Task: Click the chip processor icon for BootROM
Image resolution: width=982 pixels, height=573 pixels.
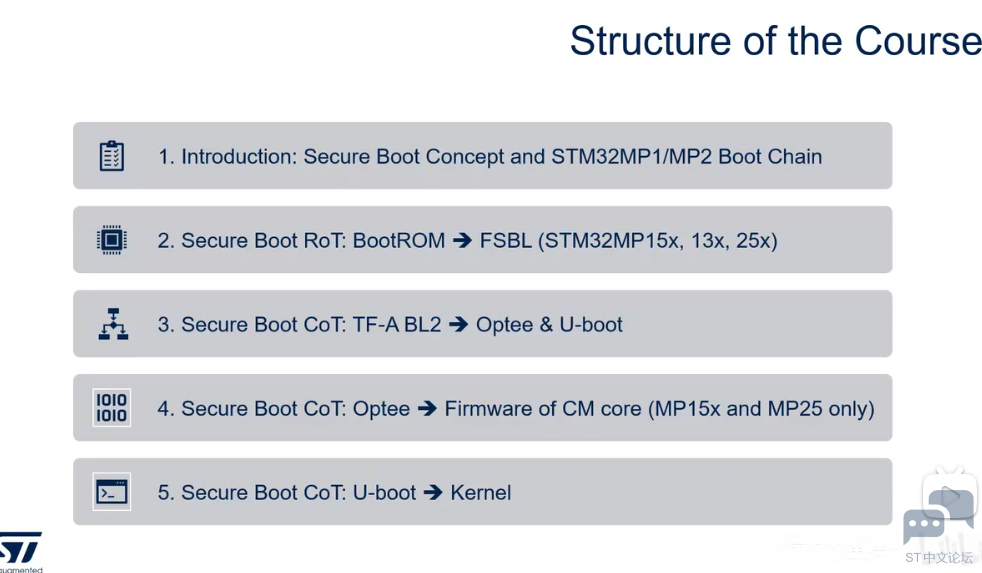Action: (112, 240)
